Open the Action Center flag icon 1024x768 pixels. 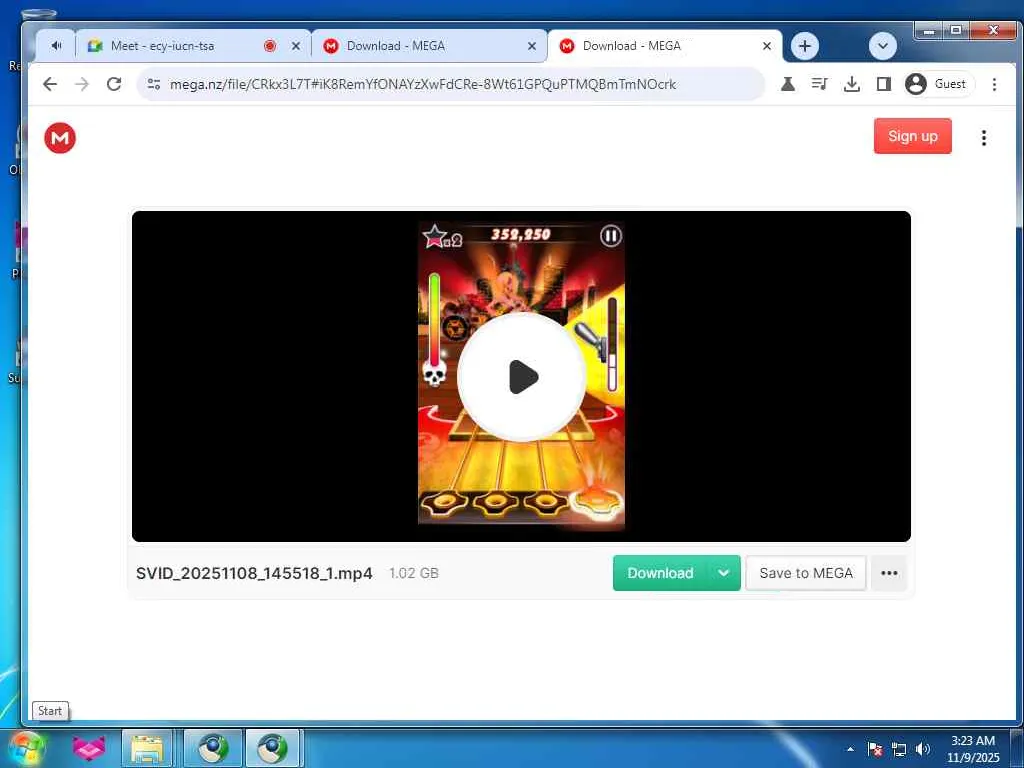click(x=875, y=749)
